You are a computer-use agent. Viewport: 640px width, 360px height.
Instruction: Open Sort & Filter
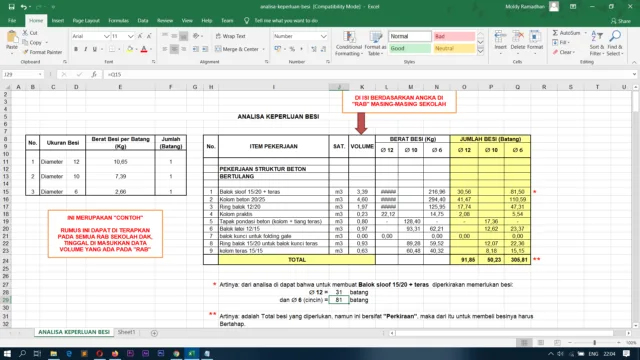coord(596,43)
